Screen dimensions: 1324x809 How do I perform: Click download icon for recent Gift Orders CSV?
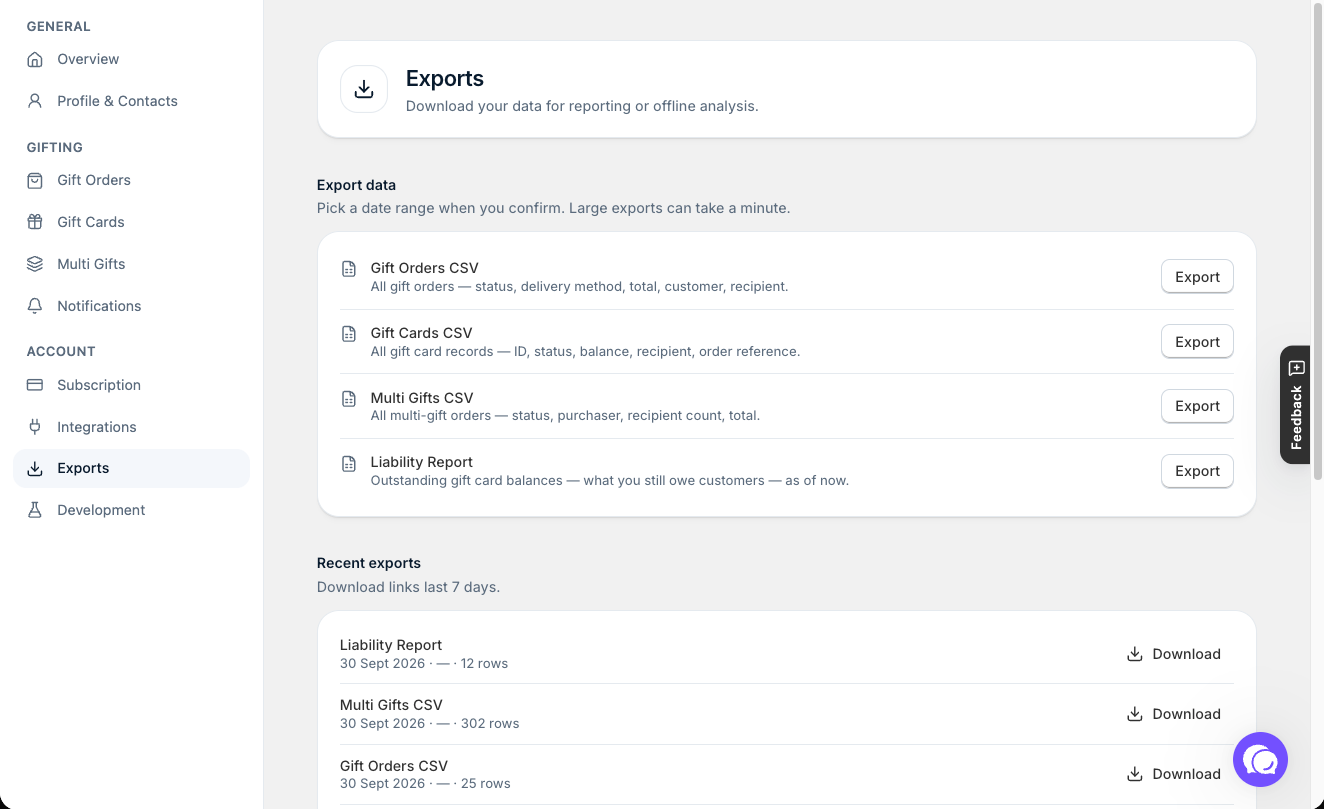coord(1135,774)
